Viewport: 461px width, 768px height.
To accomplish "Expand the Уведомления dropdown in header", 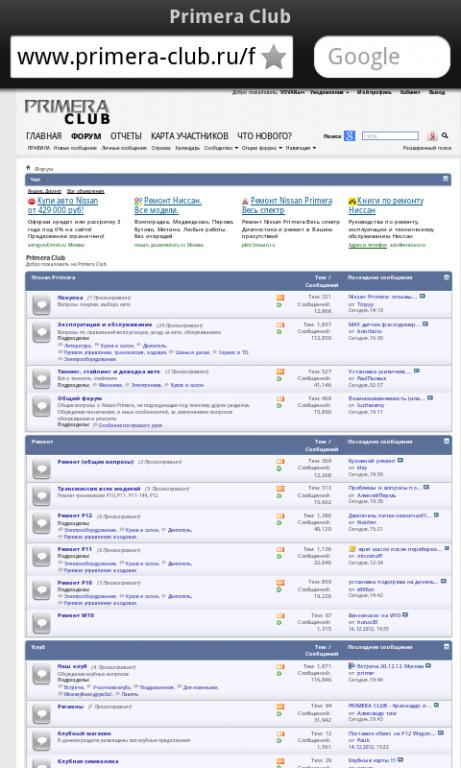I will point(329,92).
